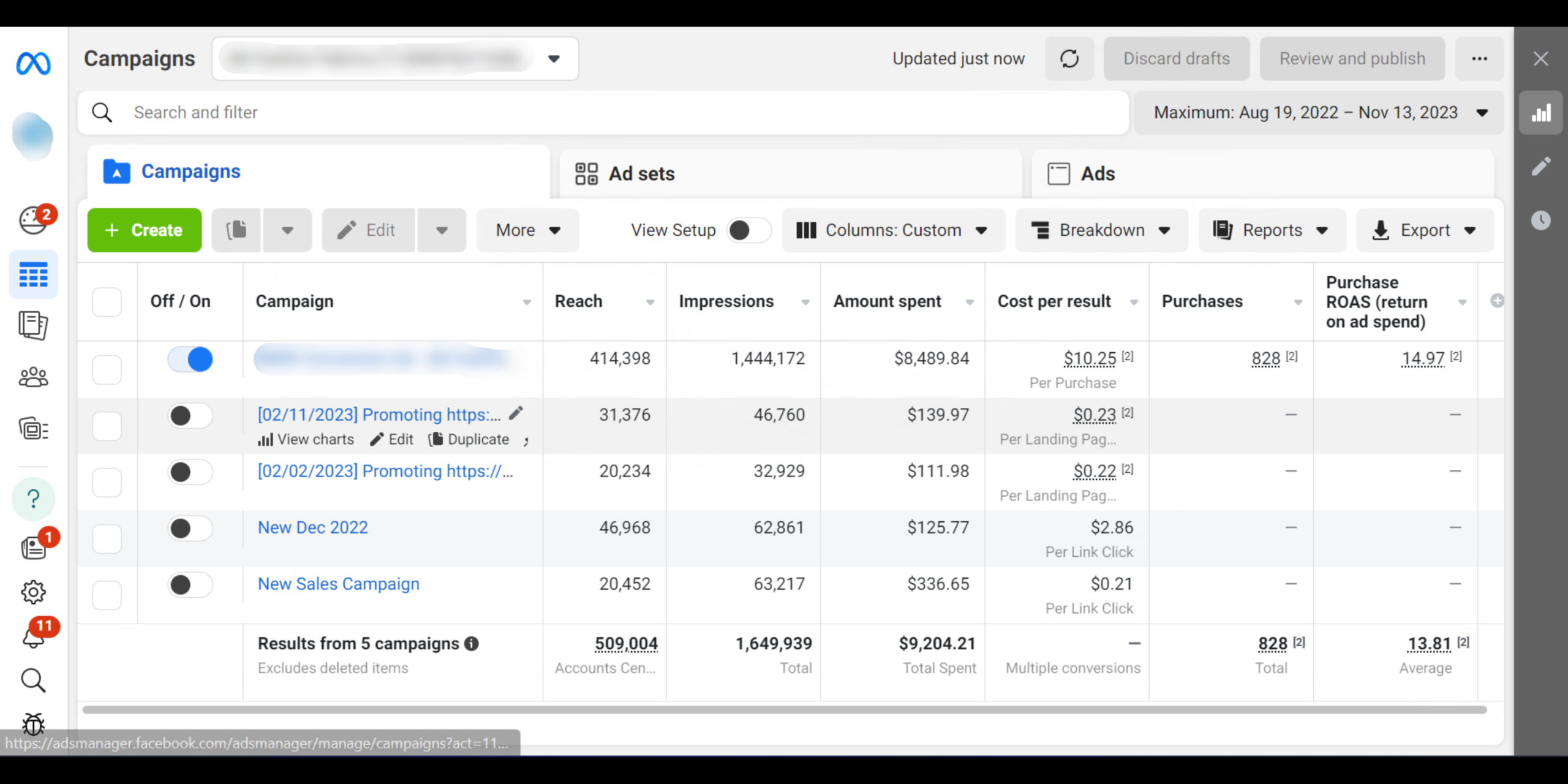Click the Review and publish button
Screen dimensions: 1568x784
(x=1352, y=58)
